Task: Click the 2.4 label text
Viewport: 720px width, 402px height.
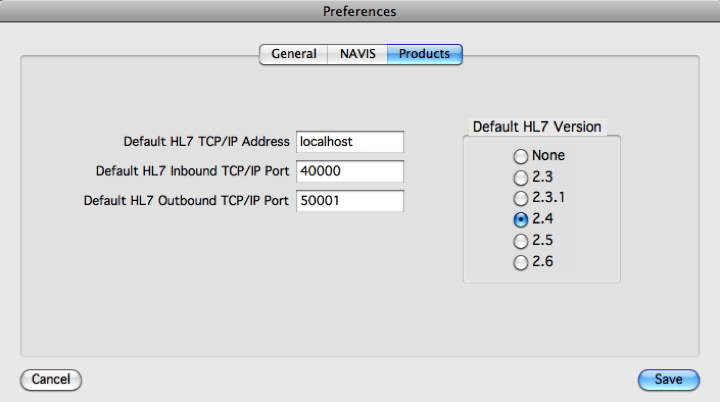Action: [x=542, y=221]
